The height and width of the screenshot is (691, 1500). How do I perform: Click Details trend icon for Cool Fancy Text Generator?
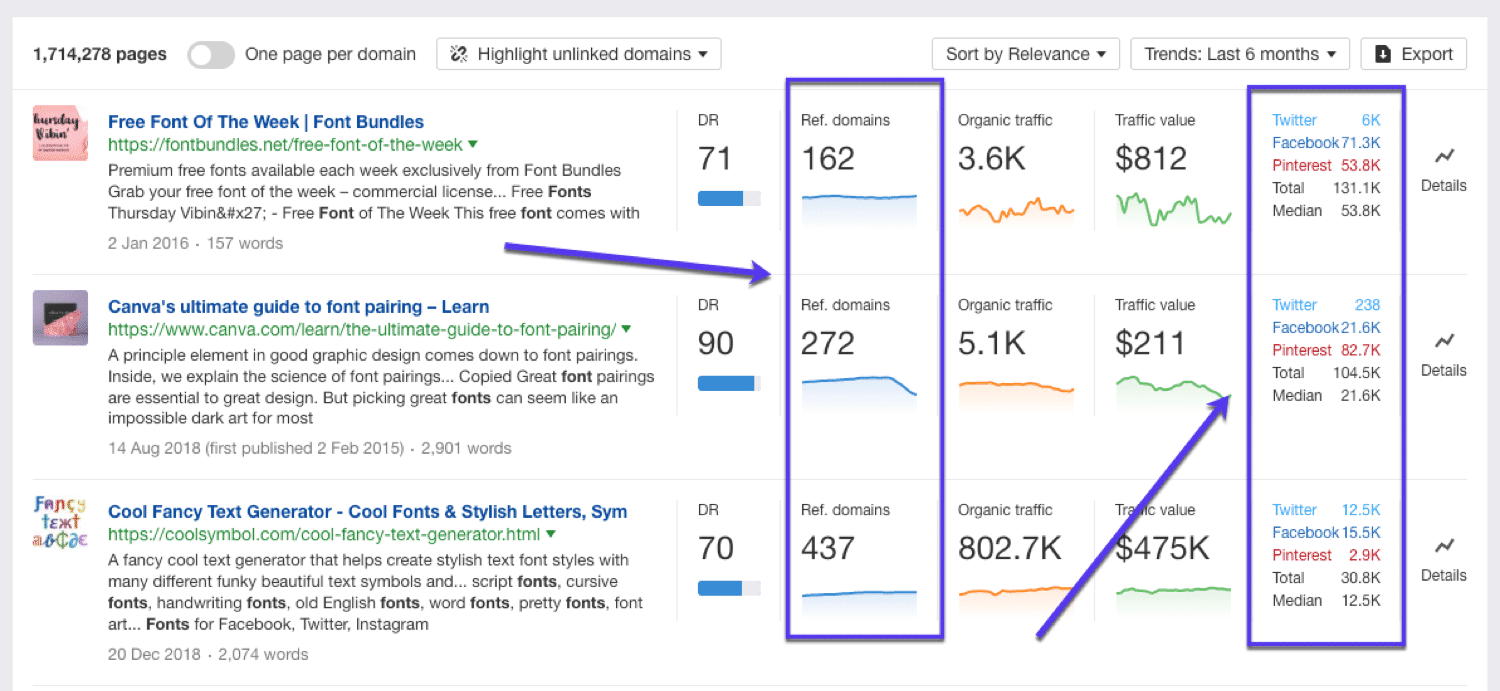tap(1444, 546)
